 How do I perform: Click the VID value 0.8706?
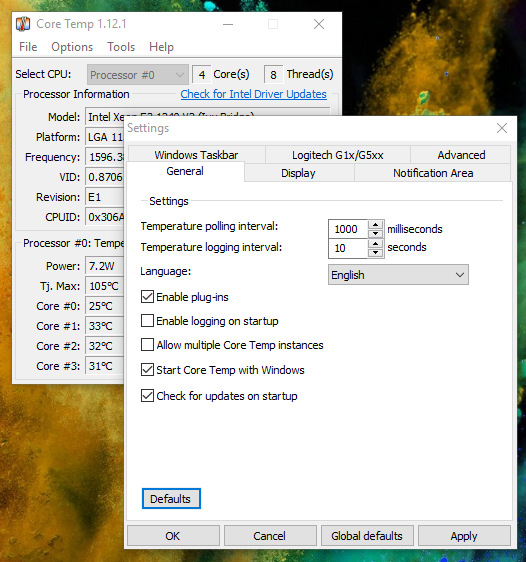point(105,177)
